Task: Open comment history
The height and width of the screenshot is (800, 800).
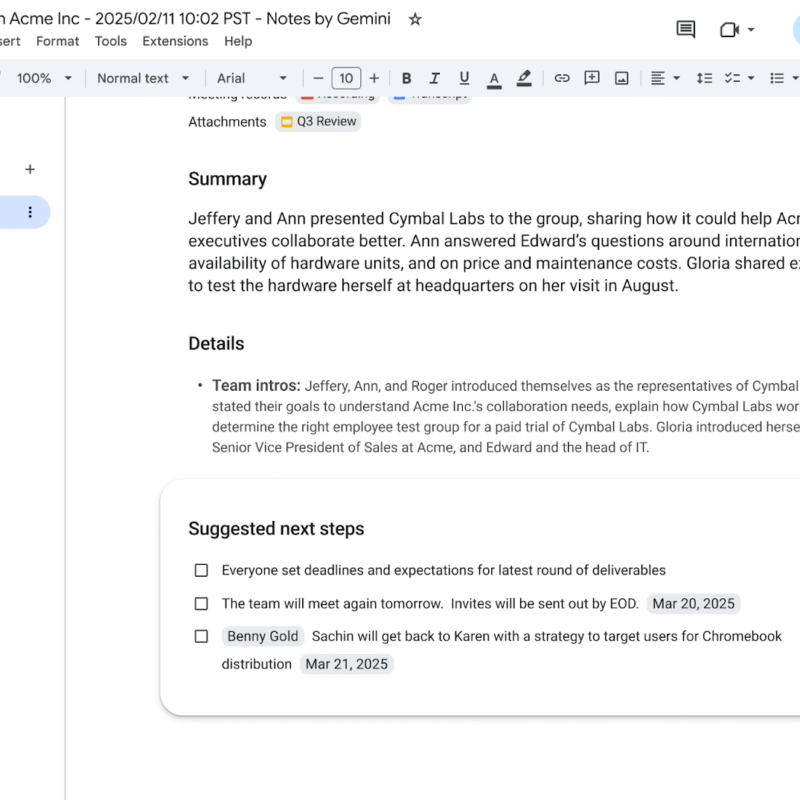Action: (x=685, y=29)
